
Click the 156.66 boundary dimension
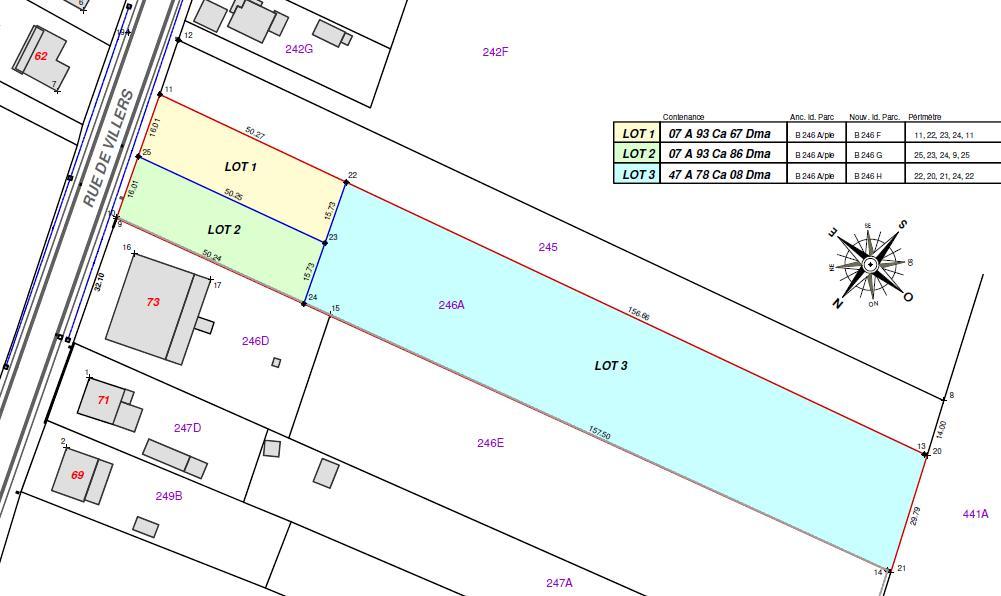tap(638, 314)
